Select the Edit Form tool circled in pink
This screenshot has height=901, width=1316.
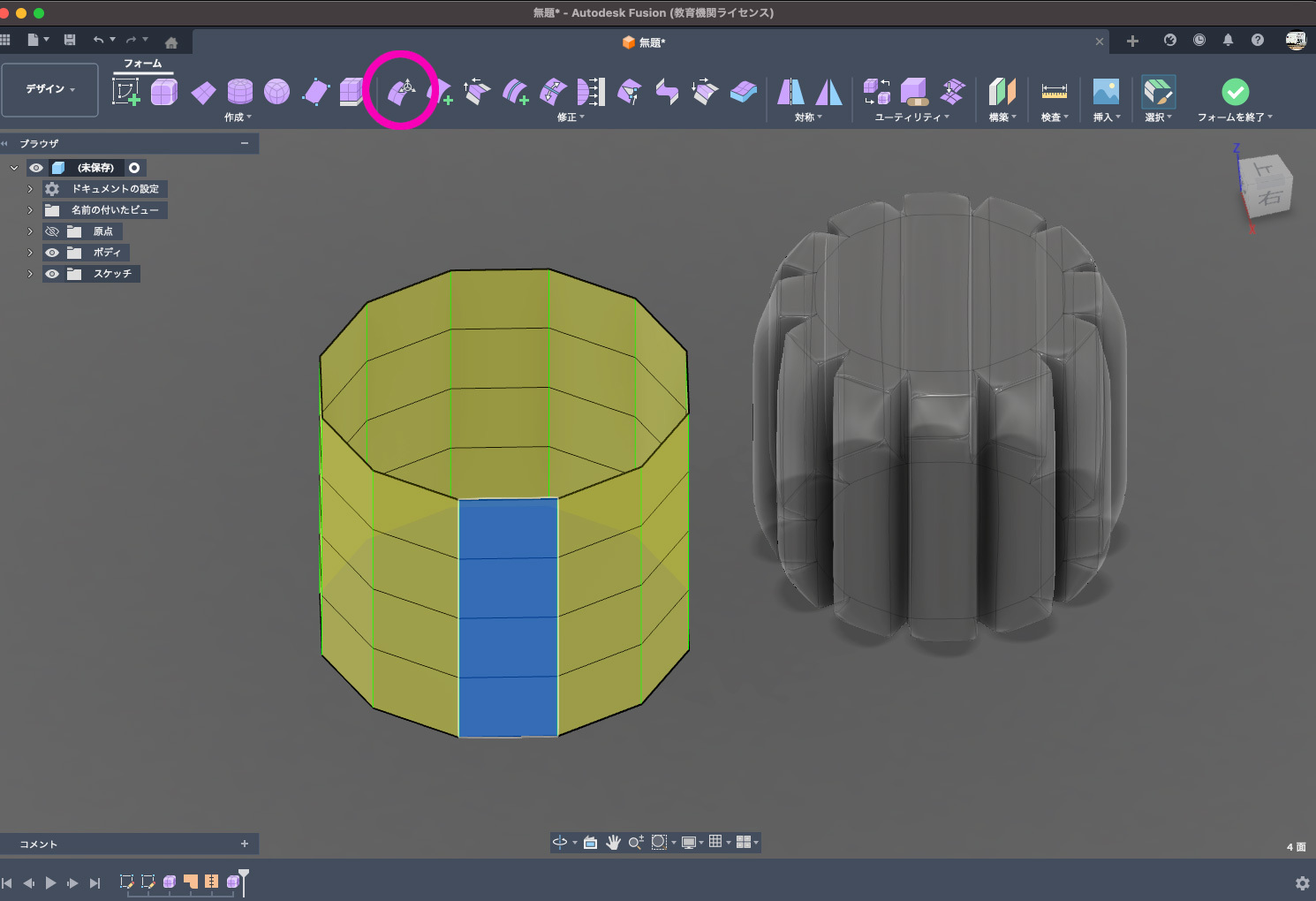click(402, 91)
